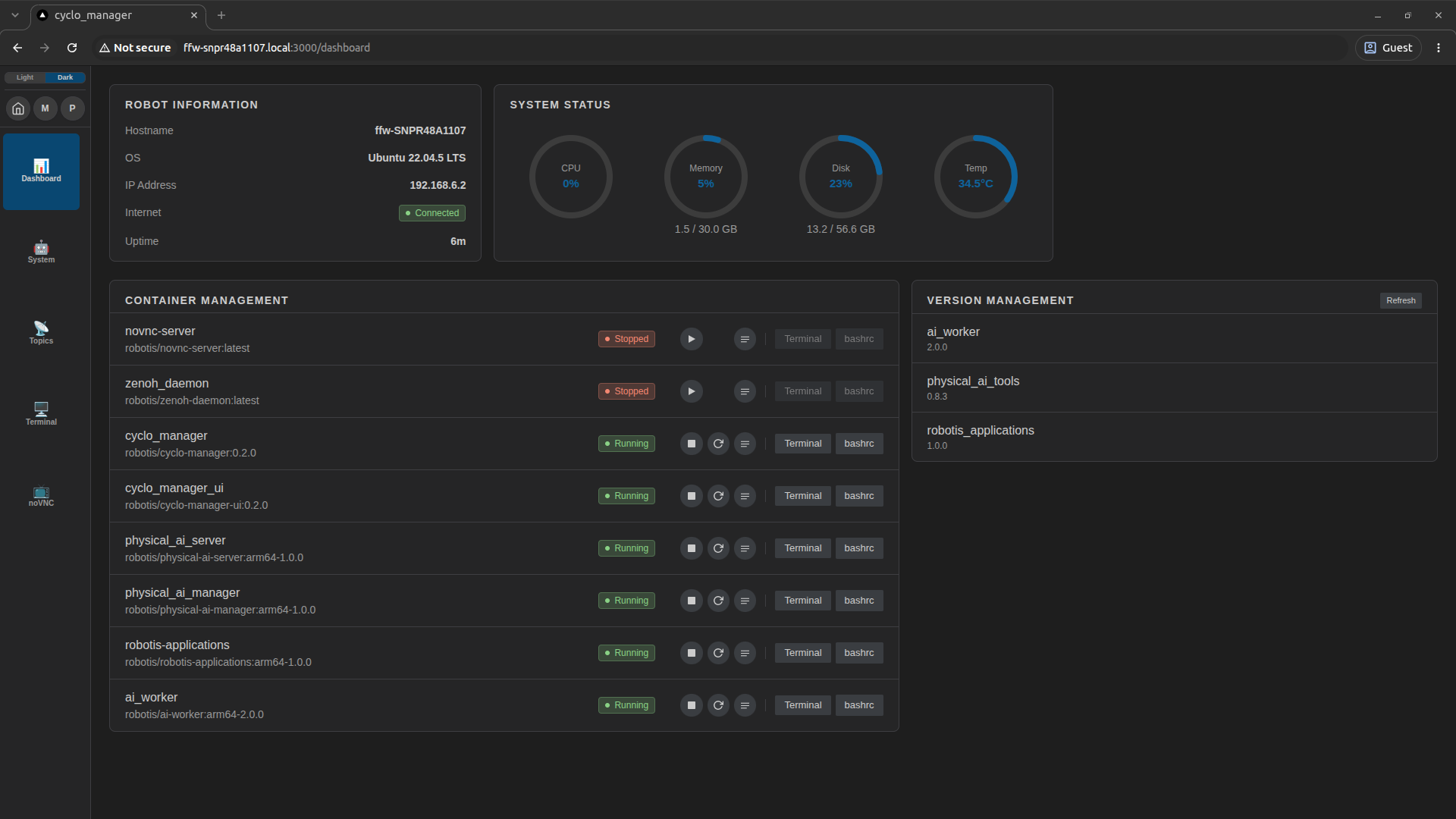Open Terminal for cyclo_manager_ui container
Viewport: 1456px width, 819px height.
click(802, 496)
